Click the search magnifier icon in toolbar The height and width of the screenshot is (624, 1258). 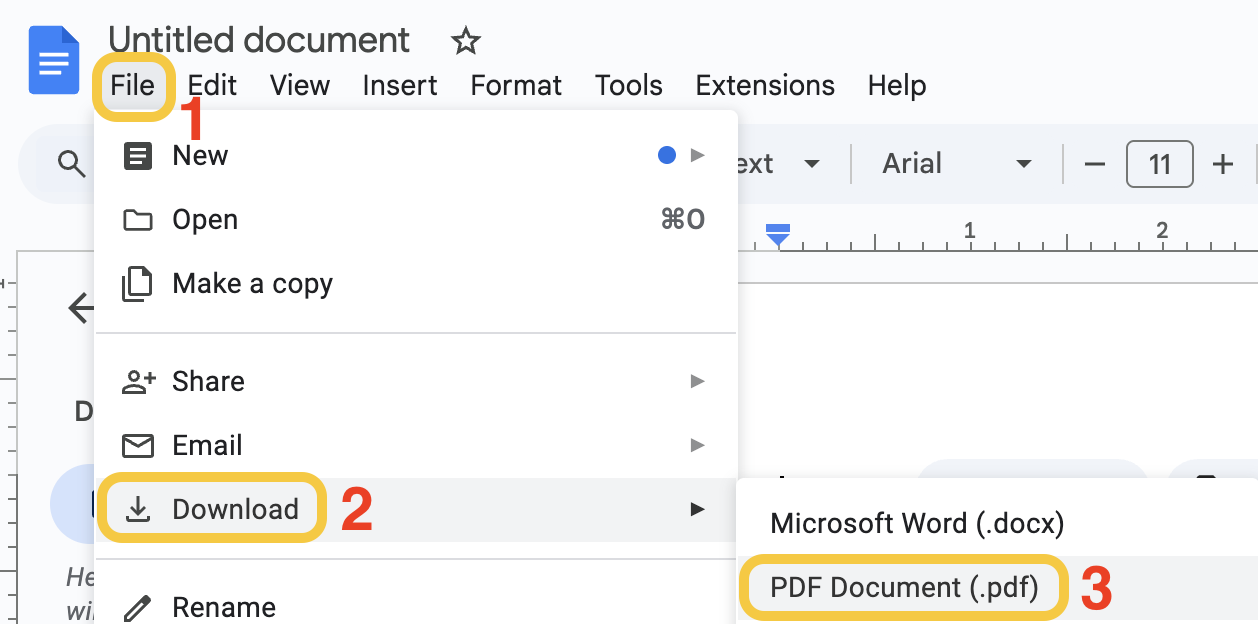[71, 164]
